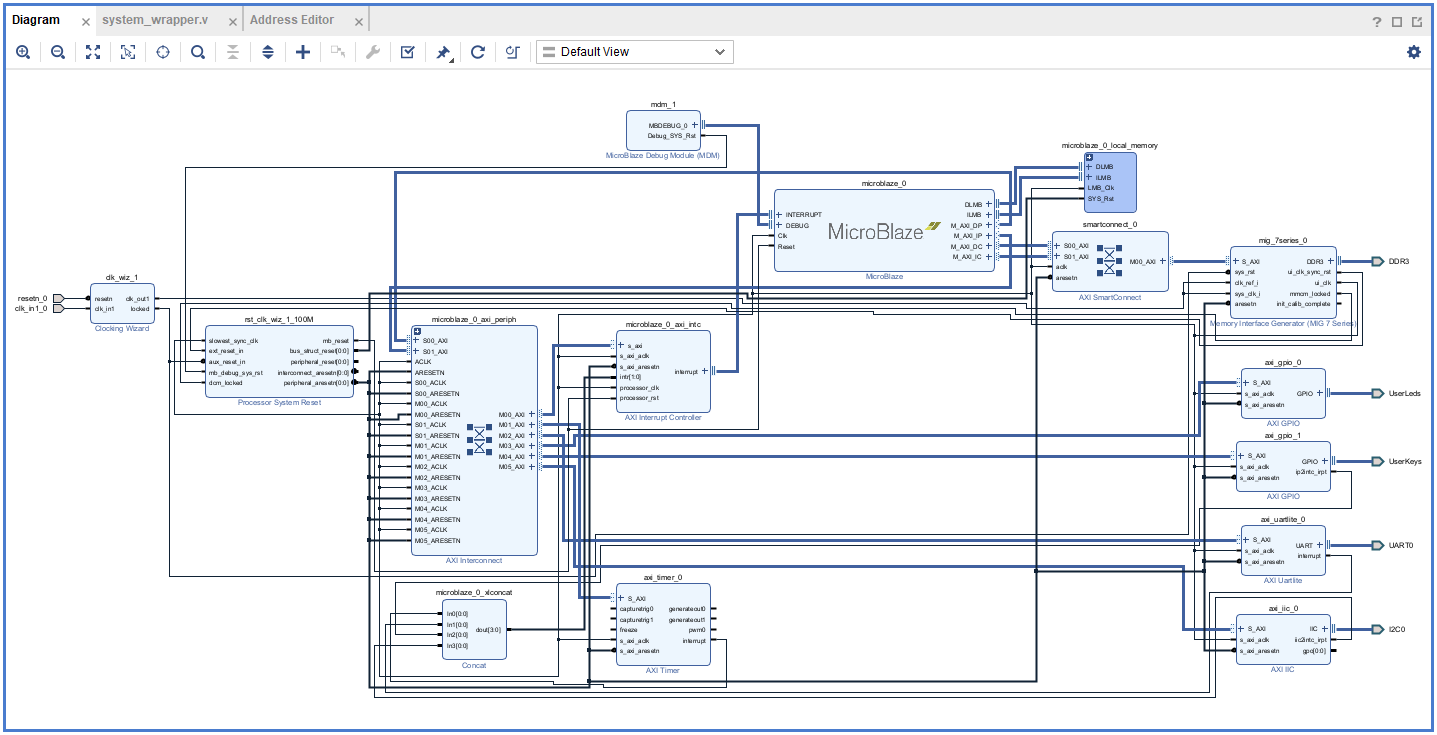Select the axi_timer_0 block
Image resolution: width=1437 pixels, height=735 pixels.
[662, 624]
